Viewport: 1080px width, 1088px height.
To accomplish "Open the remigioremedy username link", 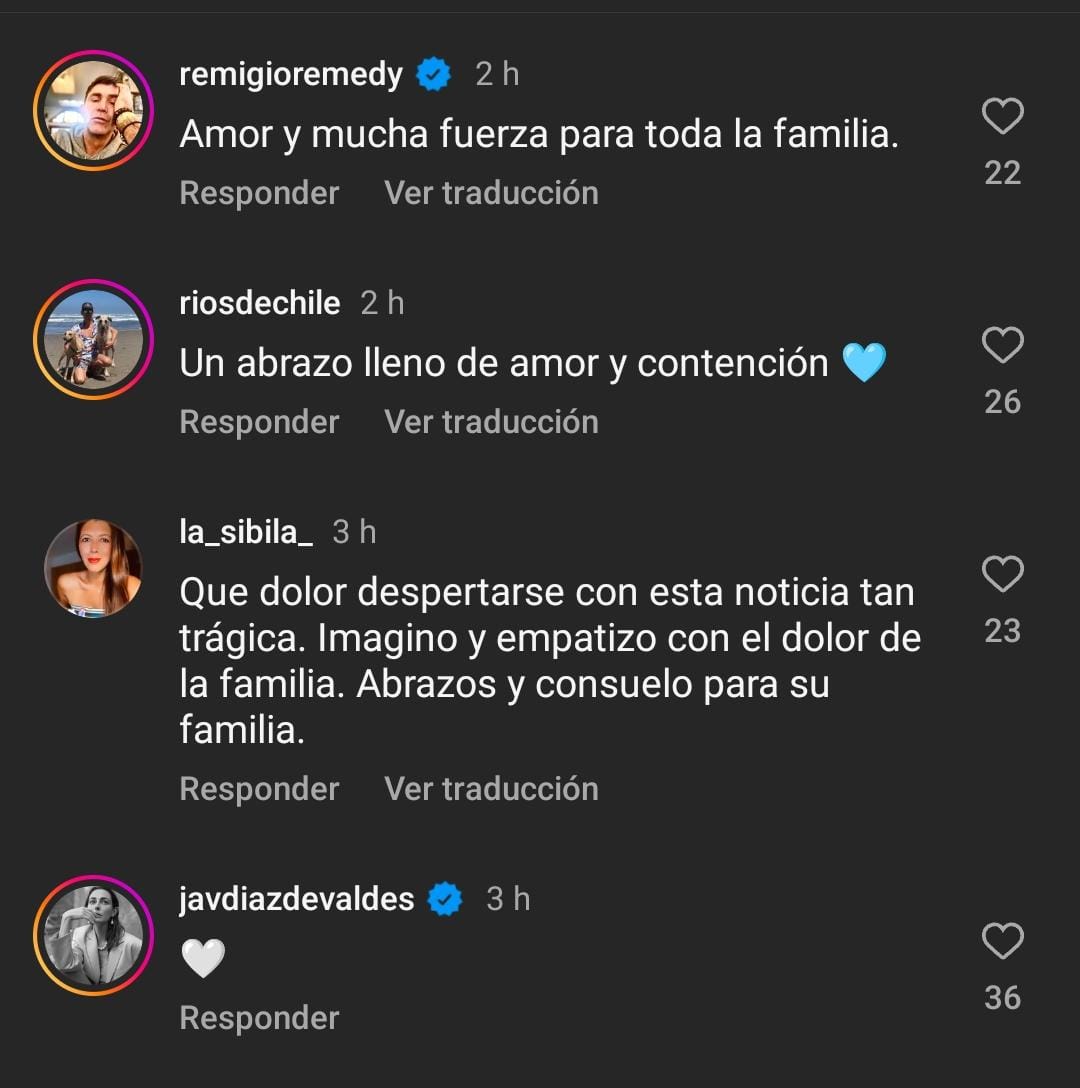I will pyautogui.click(x=291, y=74).
